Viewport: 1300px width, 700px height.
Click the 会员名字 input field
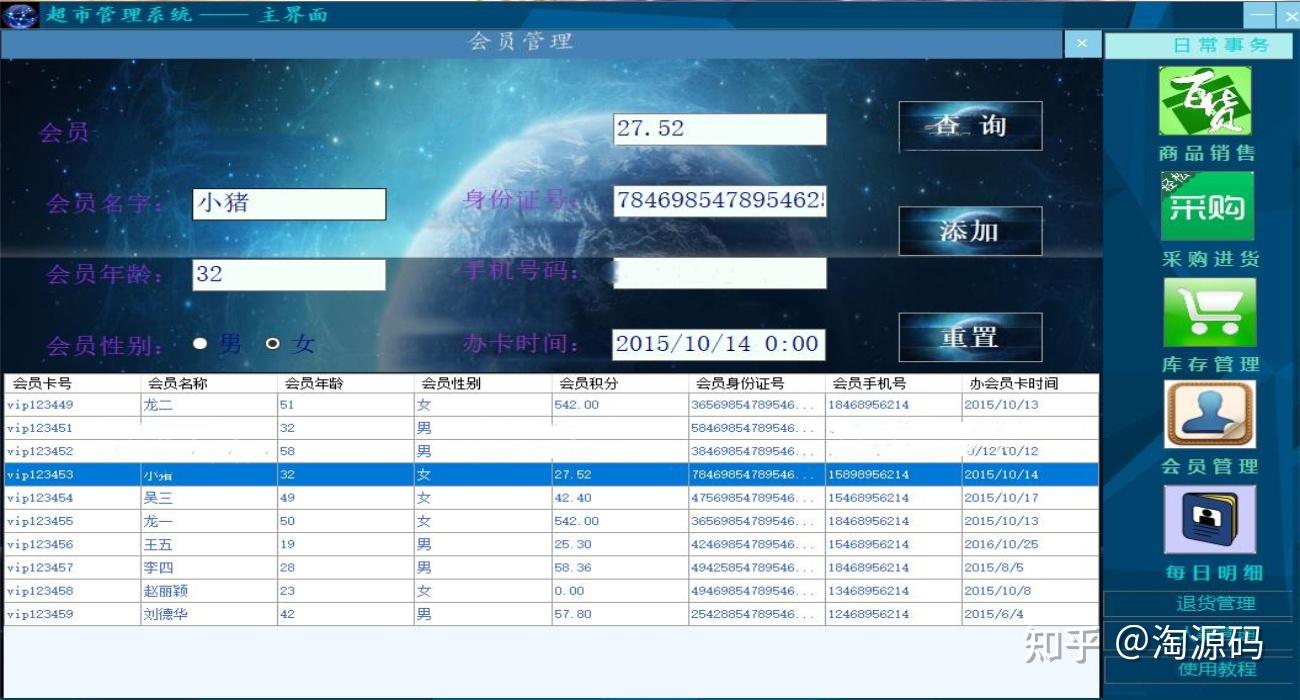(289, 204)
